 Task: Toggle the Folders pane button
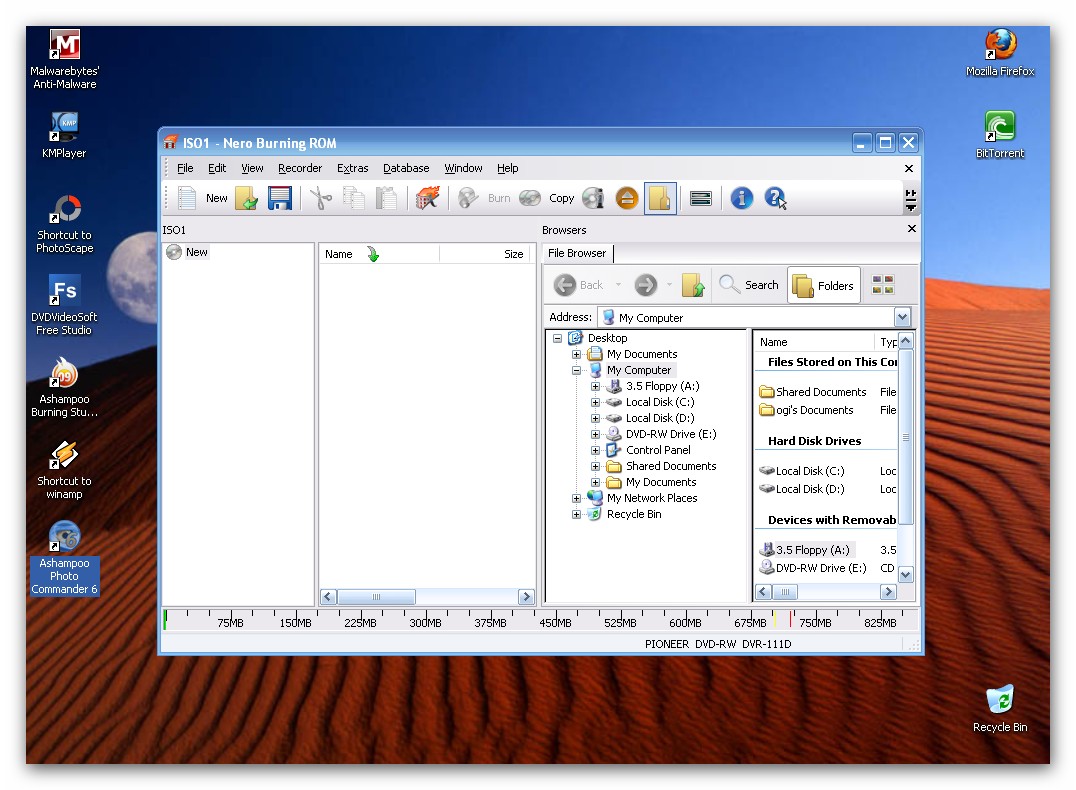824,285
